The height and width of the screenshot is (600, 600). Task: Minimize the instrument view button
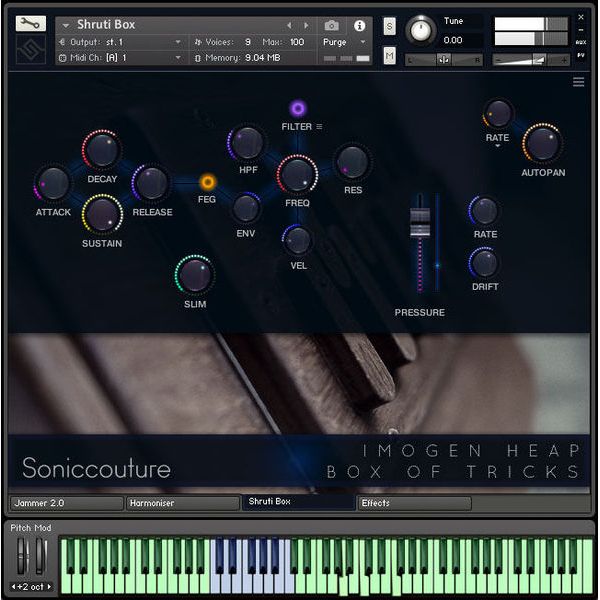pos(580,30)
